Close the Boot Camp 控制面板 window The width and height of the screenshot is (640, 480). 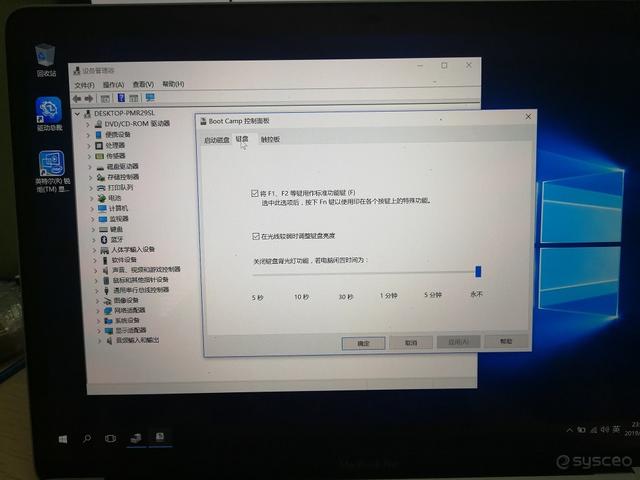pyautogui.click(x=528, y=117)
